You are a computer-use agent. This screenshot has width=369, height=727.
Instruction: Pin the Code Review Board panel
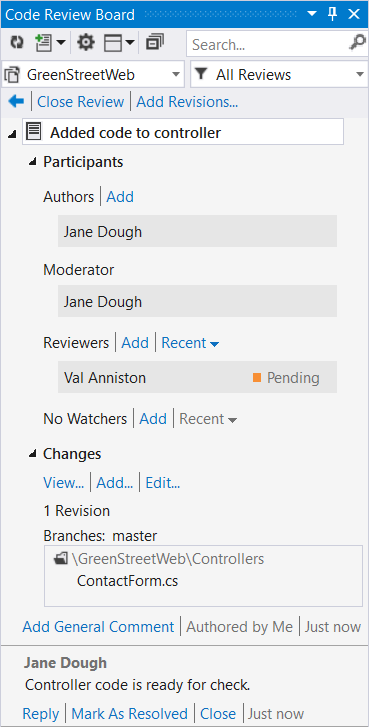click(332, 14)
